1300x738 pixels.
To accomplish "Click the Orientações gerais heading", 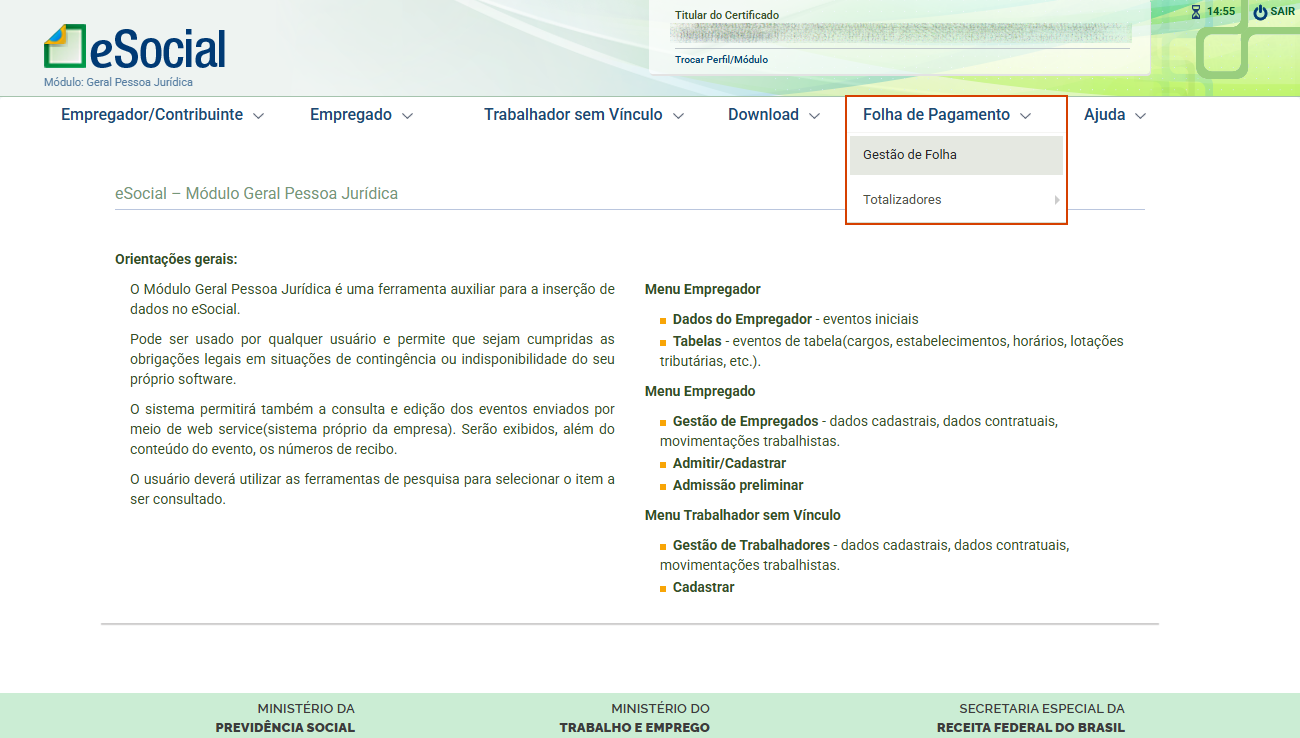I will tap(176, 260).
